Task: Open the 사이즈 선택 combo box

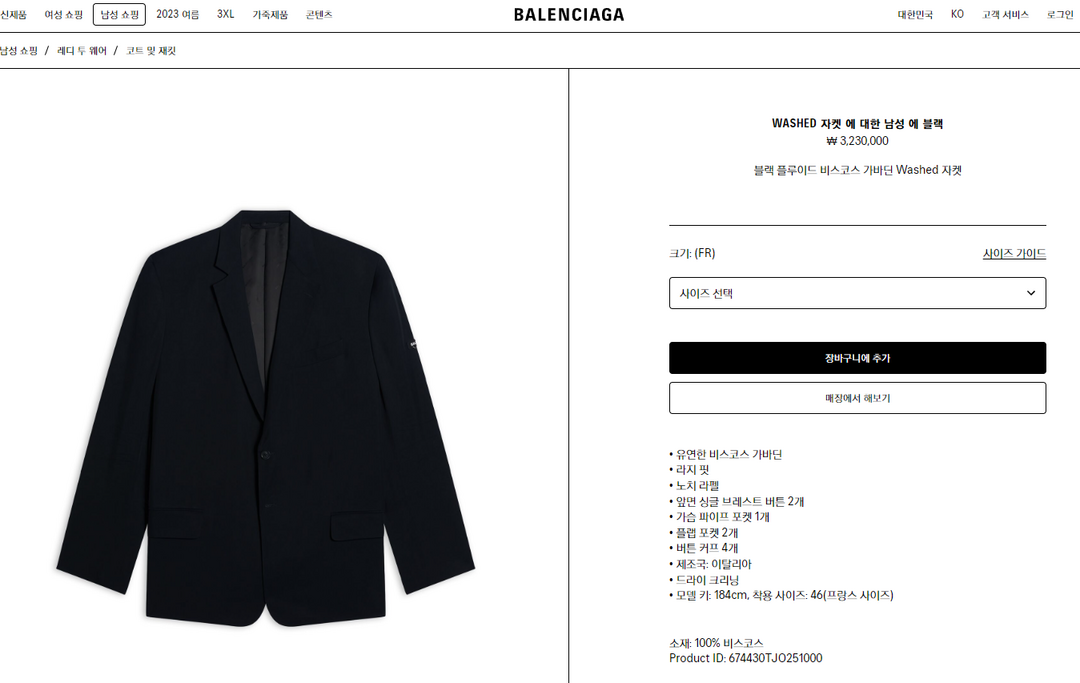Action: point(858,293)
